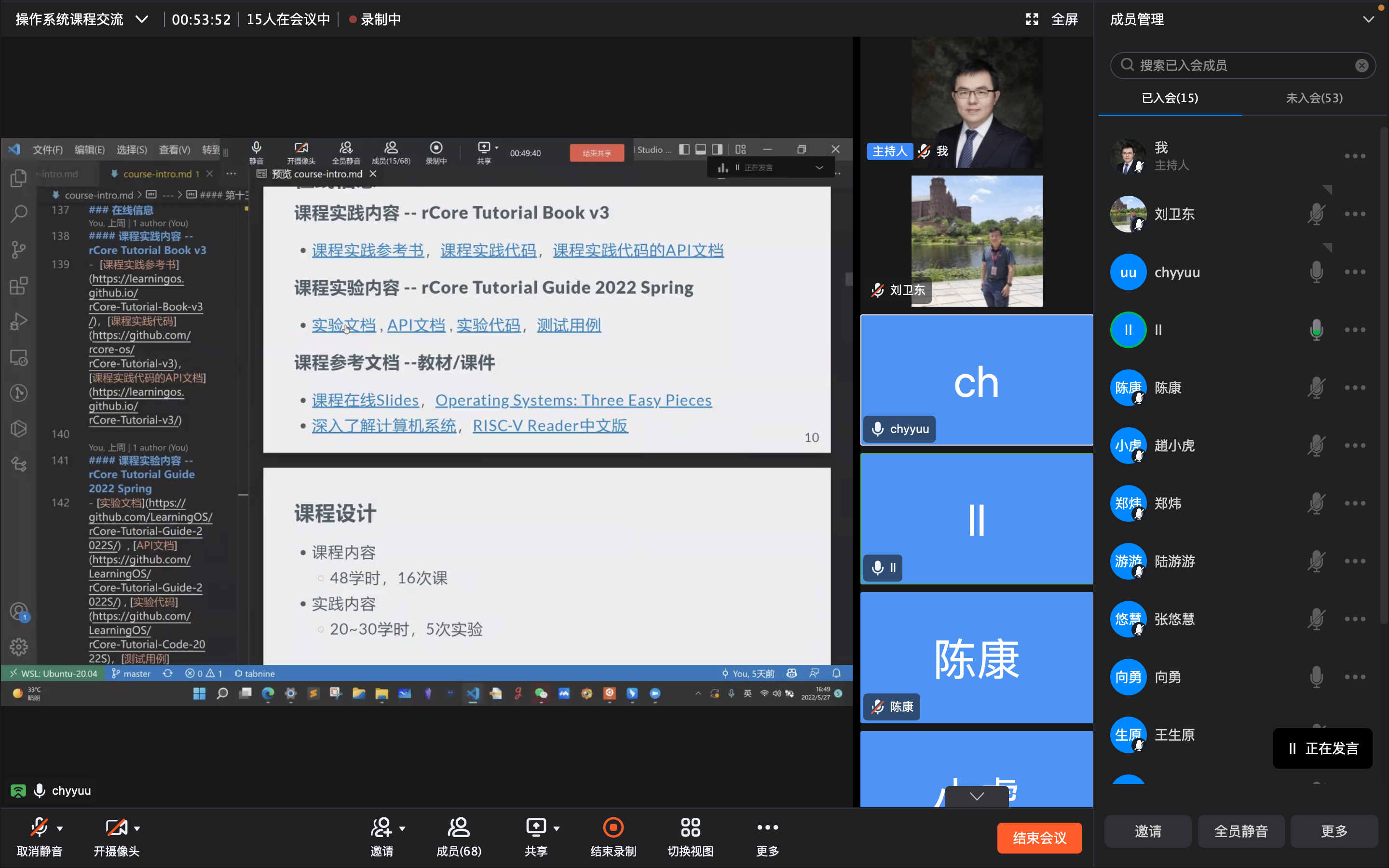Click the 更多 button below member list
The image size is (1389, 868).
pos(1334,831)
